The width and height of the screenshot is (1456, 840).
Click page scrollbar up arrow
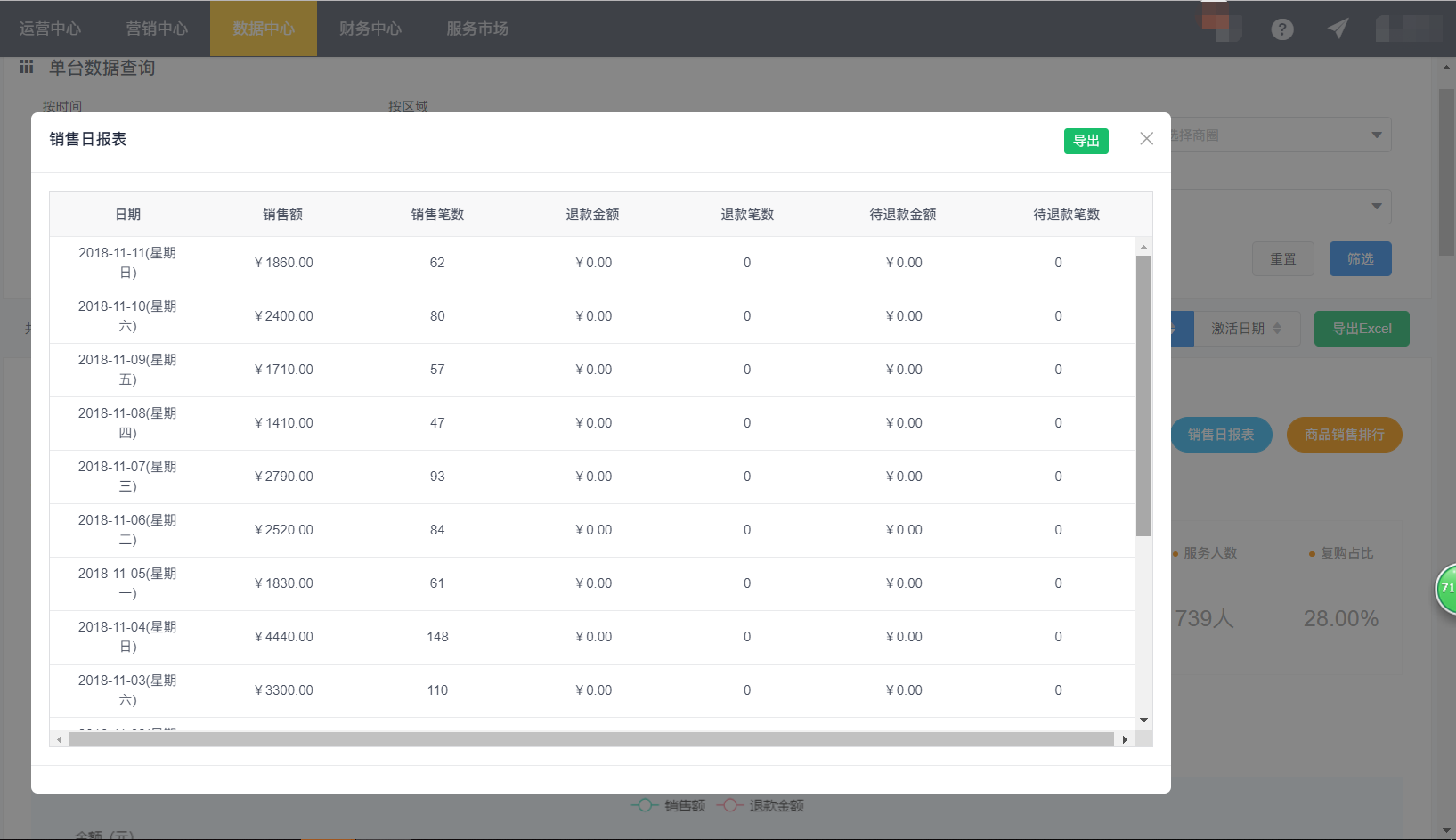coord(1446,68)
